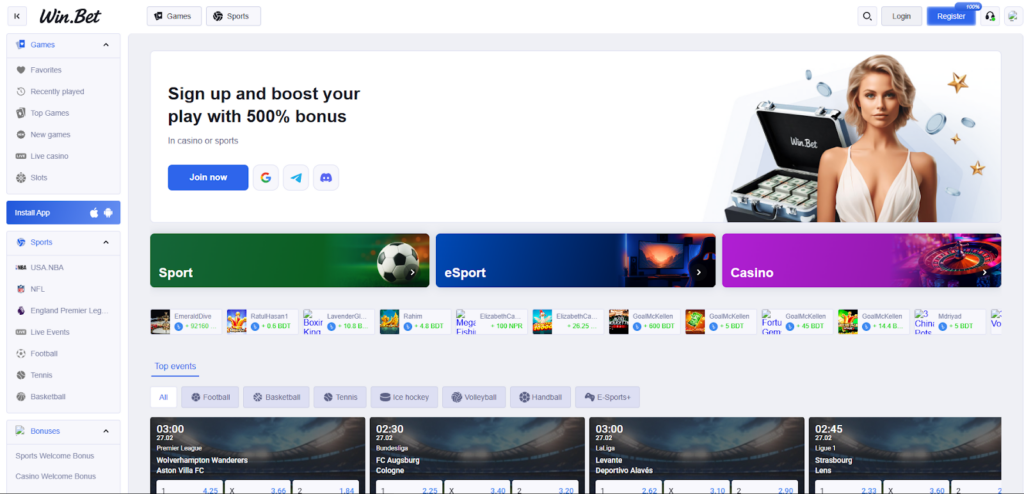The height and width of the screenshot is (494, 1024).
Task: Click the Login button
Action: [901, 16]
